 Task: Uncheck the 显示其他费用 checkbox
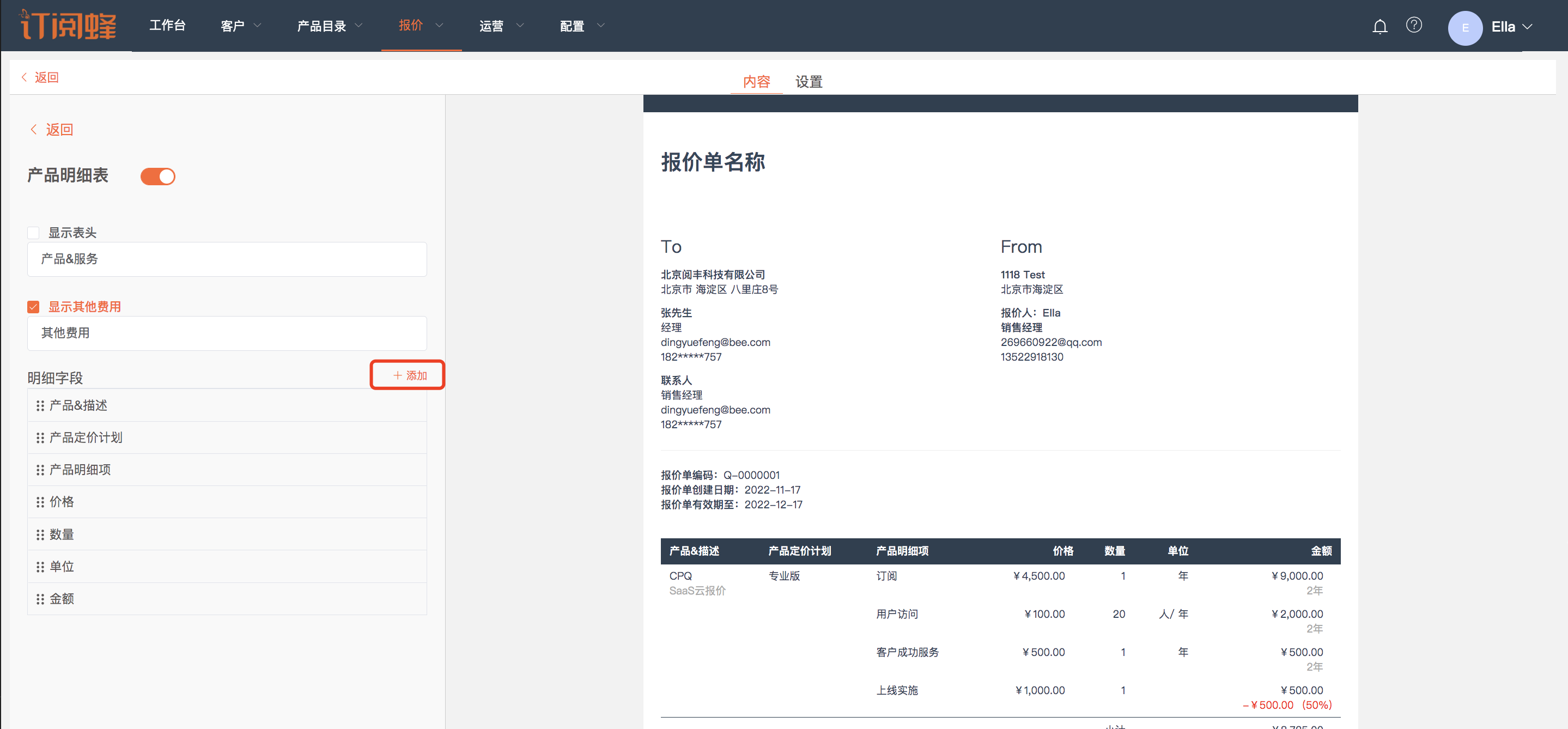pyautogui.click(x=33, y=307)
